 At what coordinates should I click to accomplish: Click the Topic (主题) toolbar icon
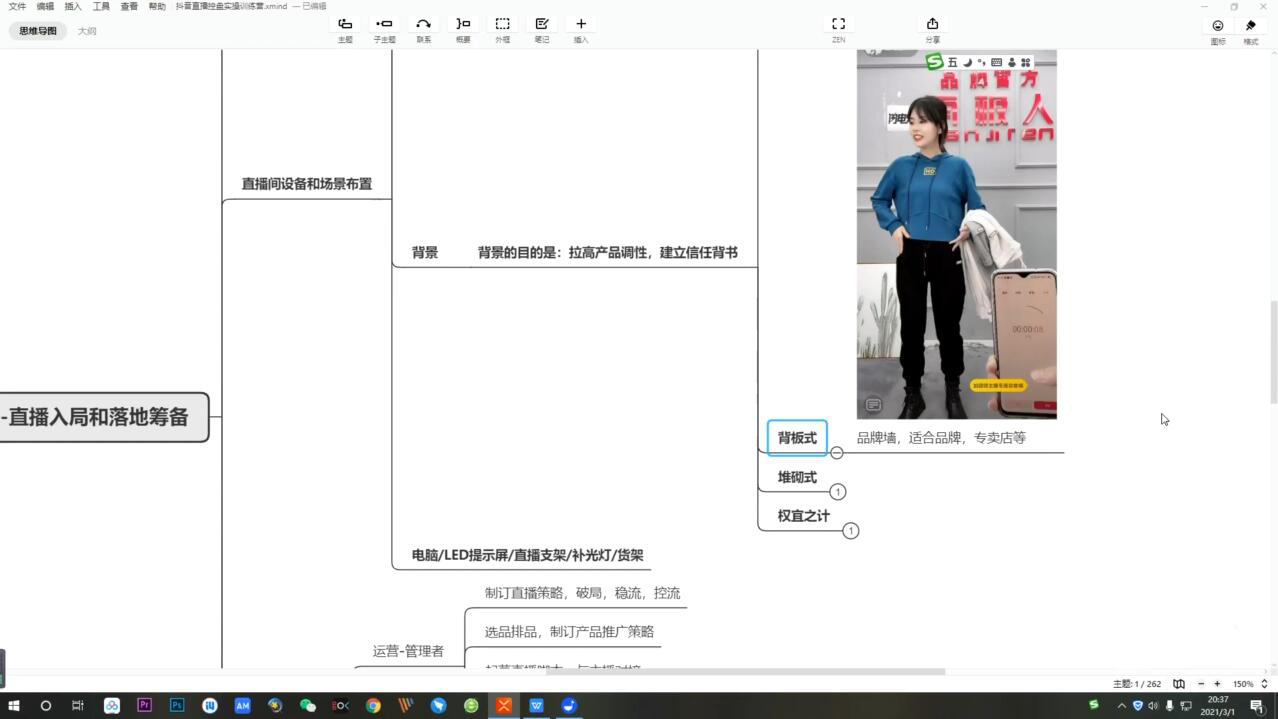click(345, 24)
